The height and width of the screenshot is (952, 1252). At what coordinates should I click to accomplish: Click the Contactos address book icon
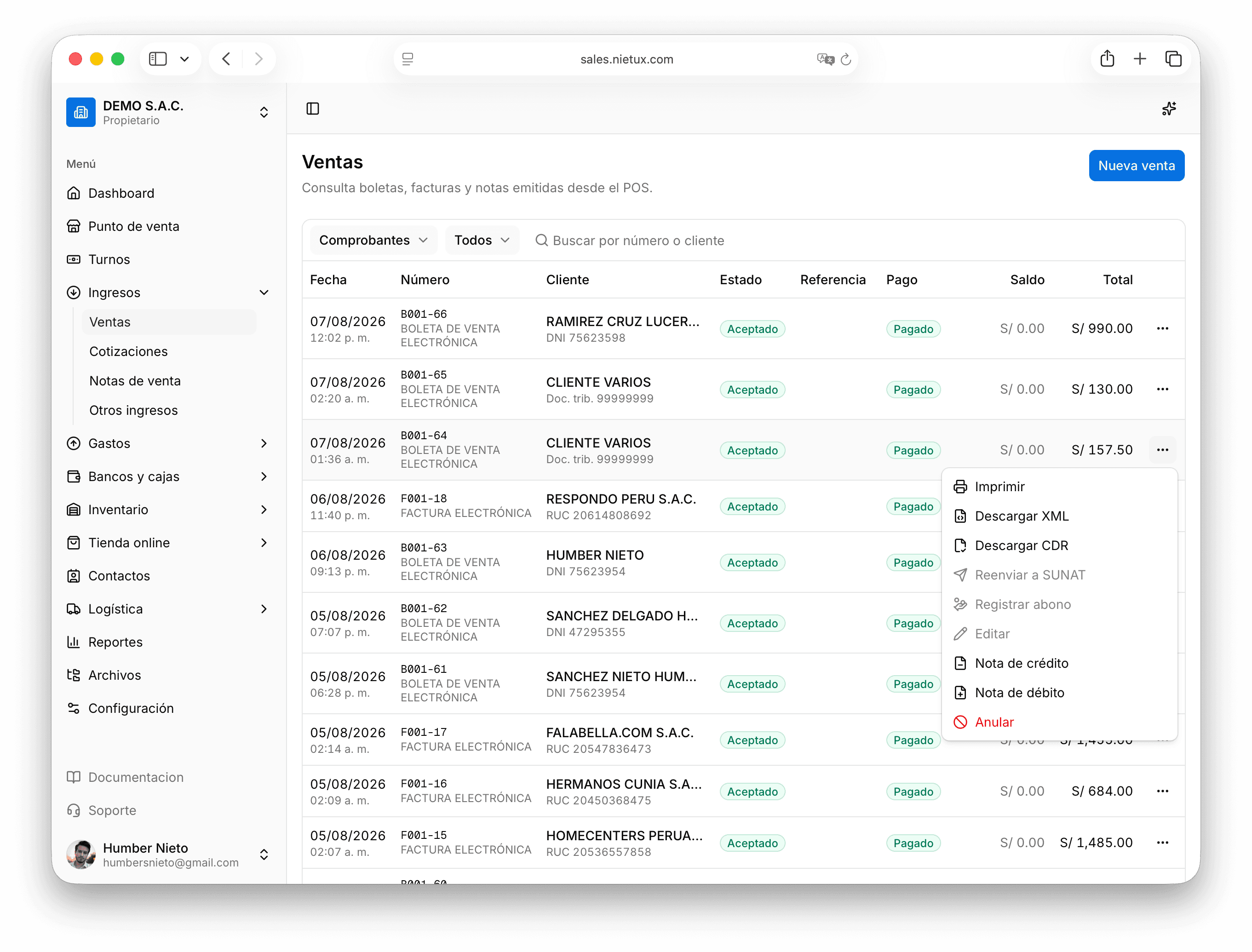(x=74, y=576)
